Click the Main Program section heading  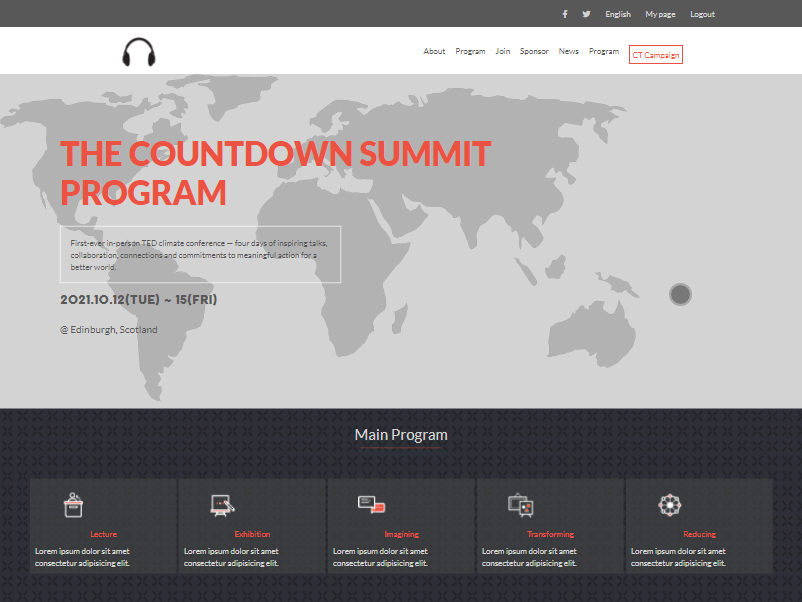401,435
